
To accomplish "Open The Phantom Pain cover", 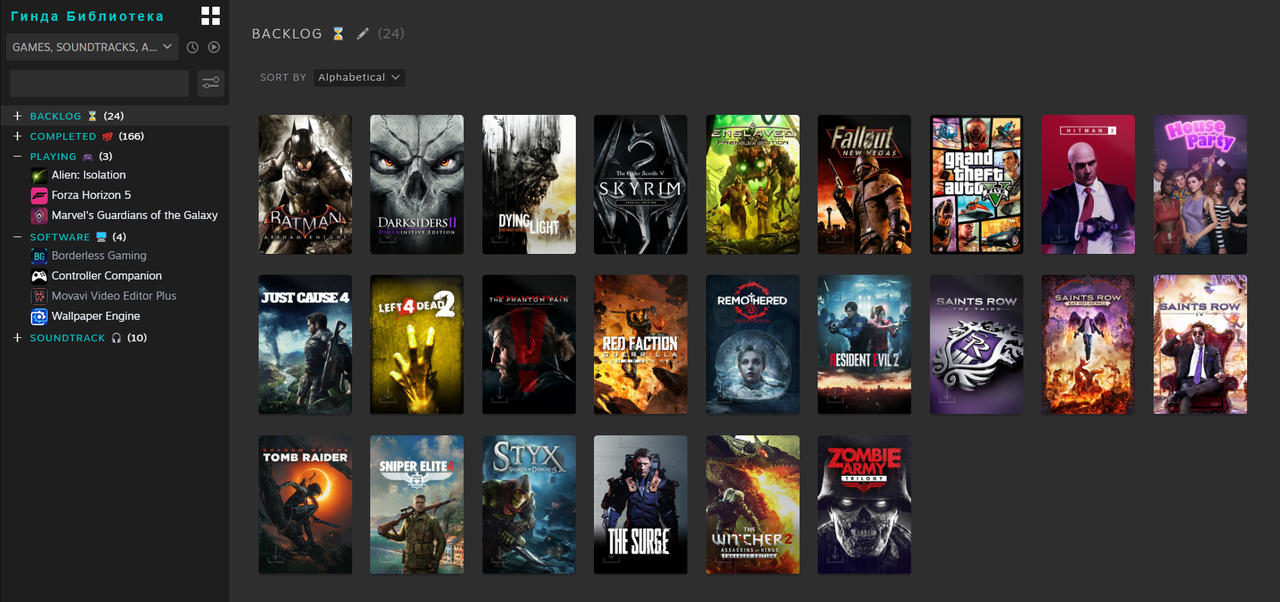I will click(x=529, y=345).
